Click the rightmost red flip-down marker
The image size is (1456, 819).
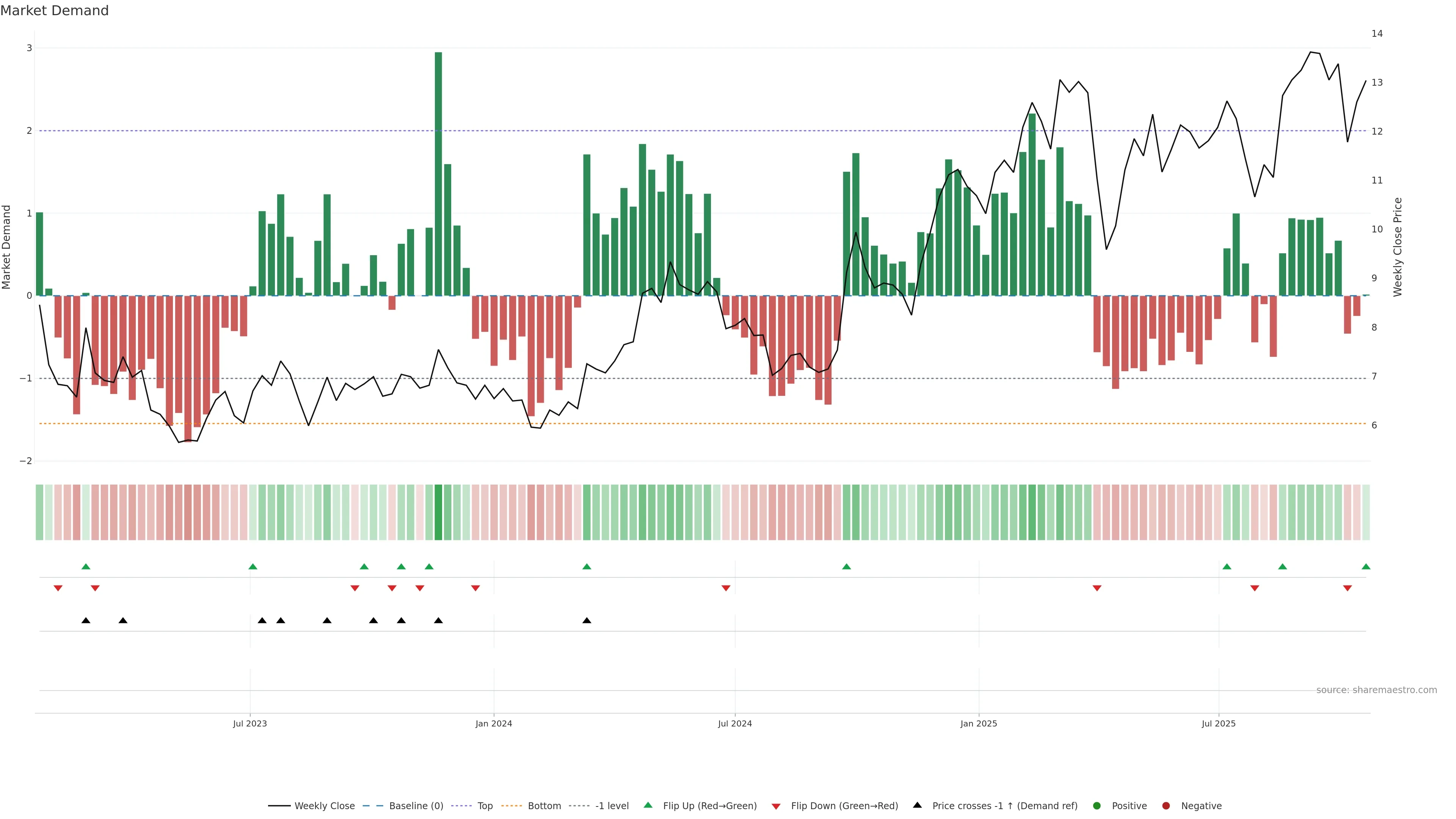pyautogui.click(x=1348, y=588)
